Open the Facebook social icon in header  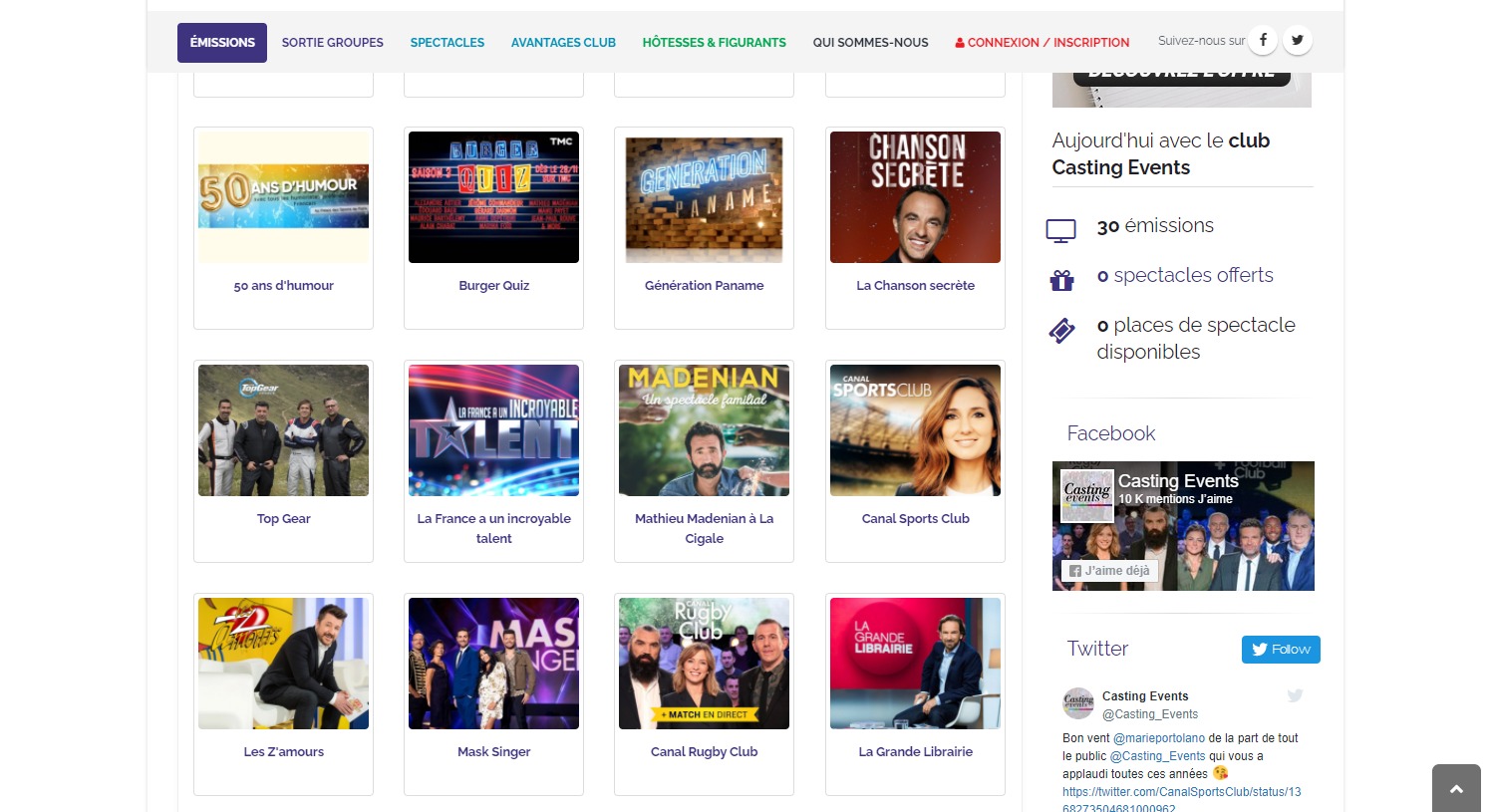click(x=1263, y=40)
